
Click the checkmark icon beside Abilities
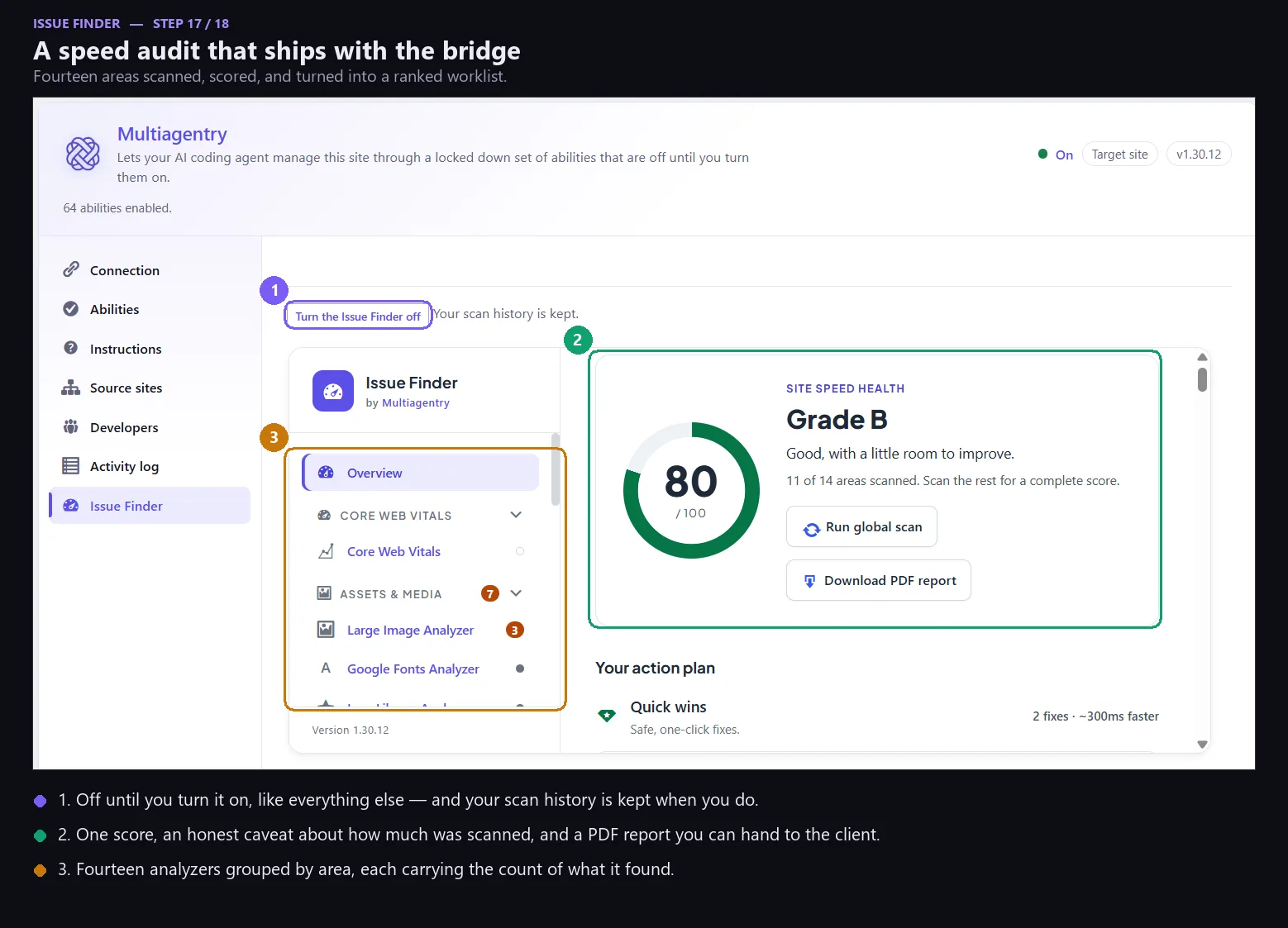71,309
